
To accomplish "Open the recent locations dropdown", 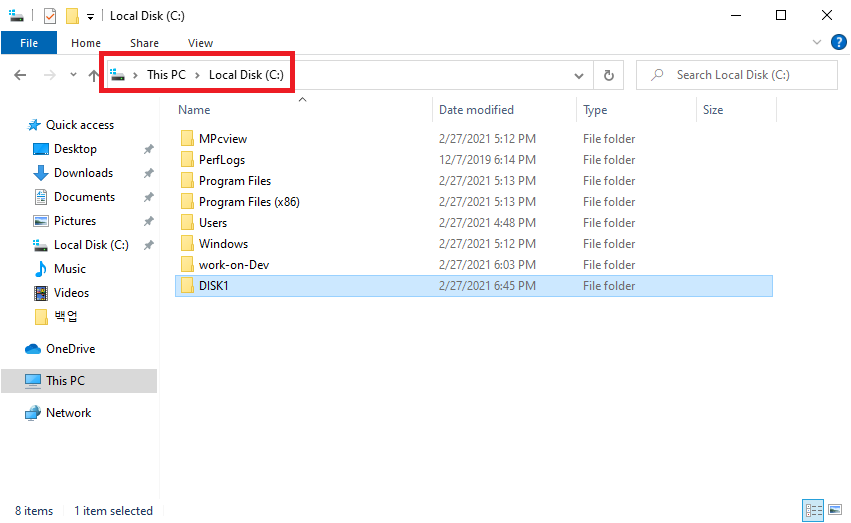I will [73, 75].
